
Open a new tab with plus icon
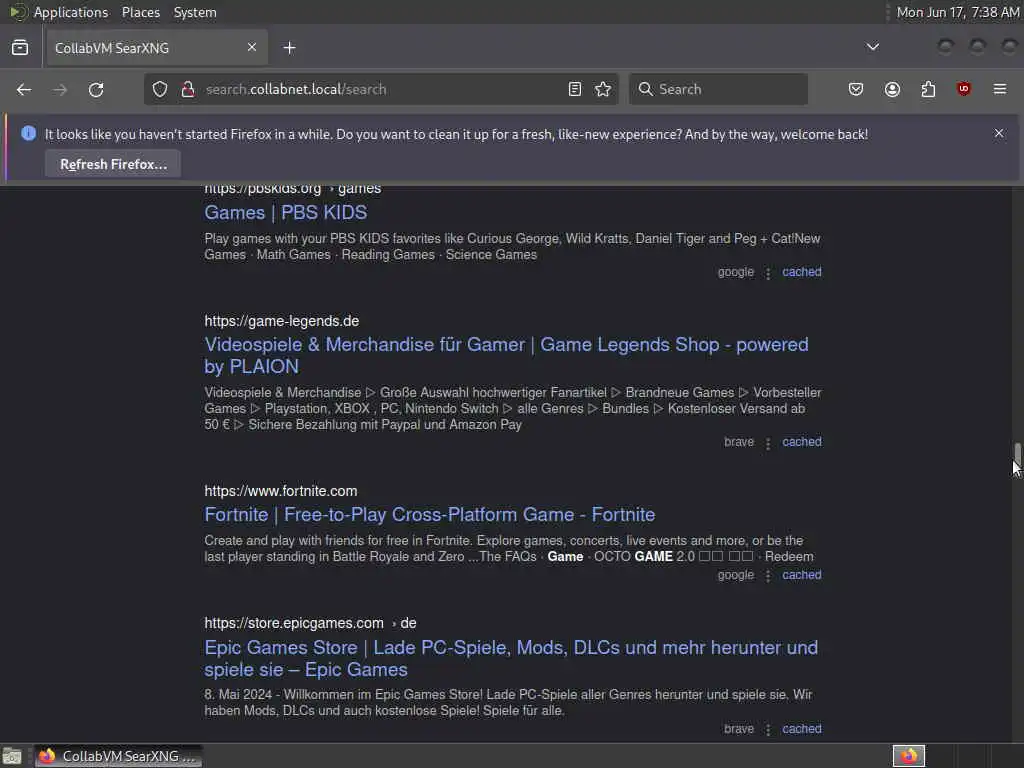point(290,48)
